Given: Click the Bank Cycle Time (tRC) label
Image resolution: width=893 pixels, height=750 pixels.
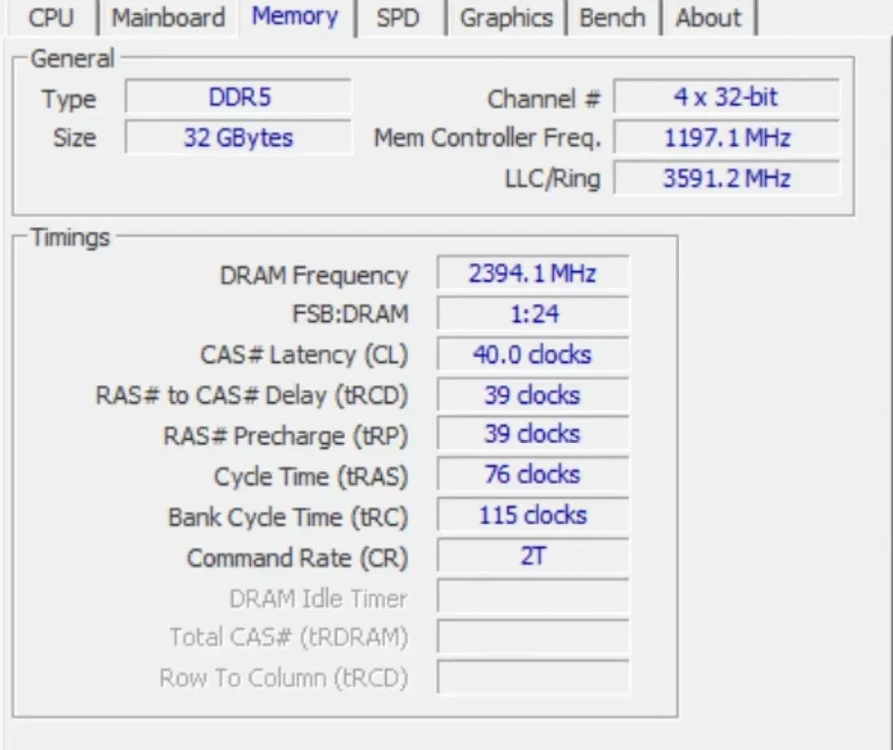Looking at the screenshot, I should point(288,518).
